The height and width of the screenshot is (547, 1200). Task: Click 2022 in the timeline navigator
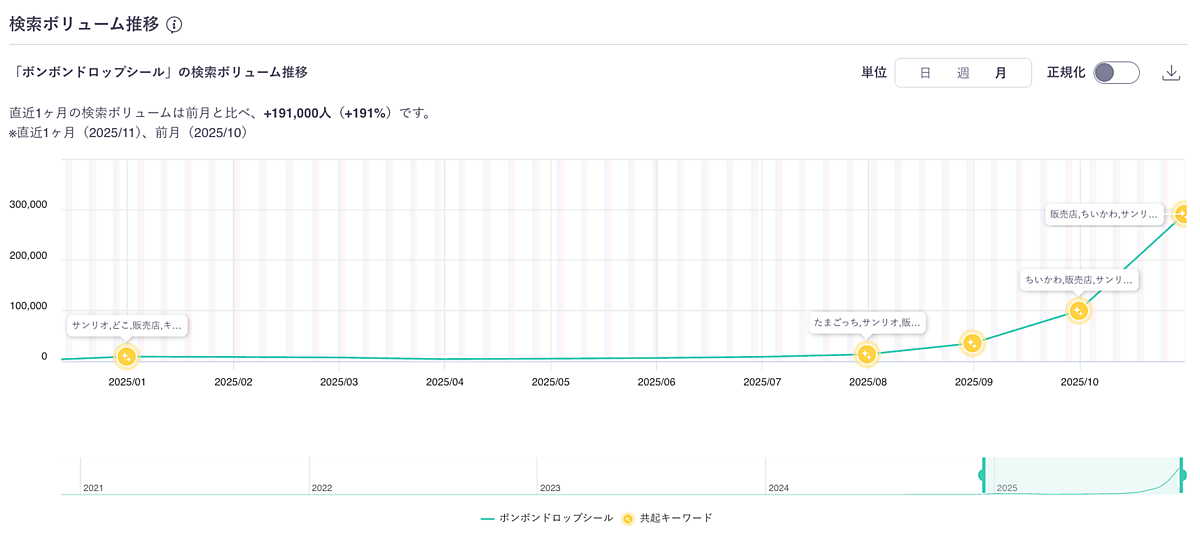(322, 488)
